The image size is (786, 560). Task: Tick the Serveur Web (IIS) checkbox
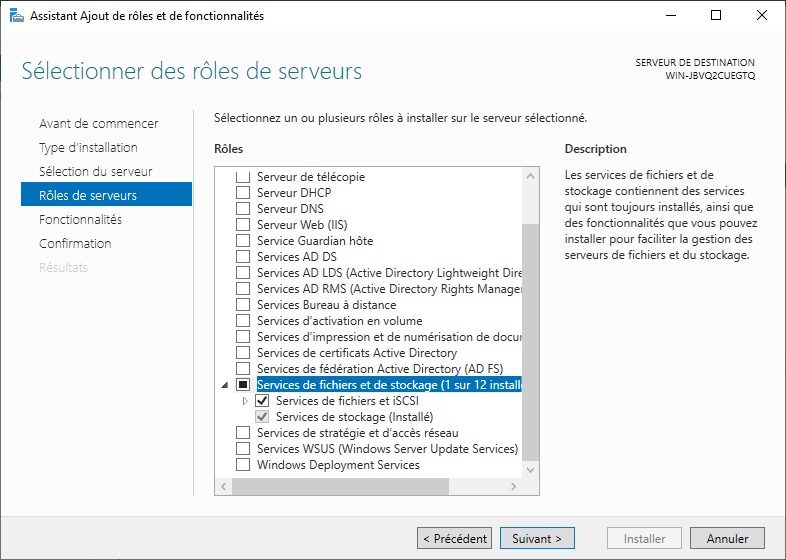coord(242,225)
